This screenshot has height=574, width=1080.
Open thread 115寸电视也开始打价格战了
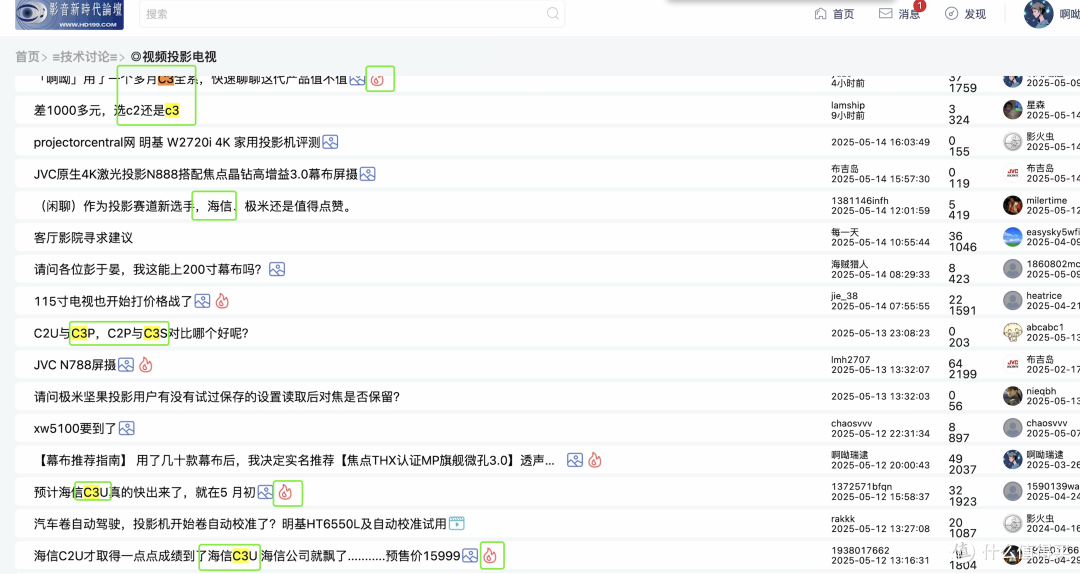(113, 301)
